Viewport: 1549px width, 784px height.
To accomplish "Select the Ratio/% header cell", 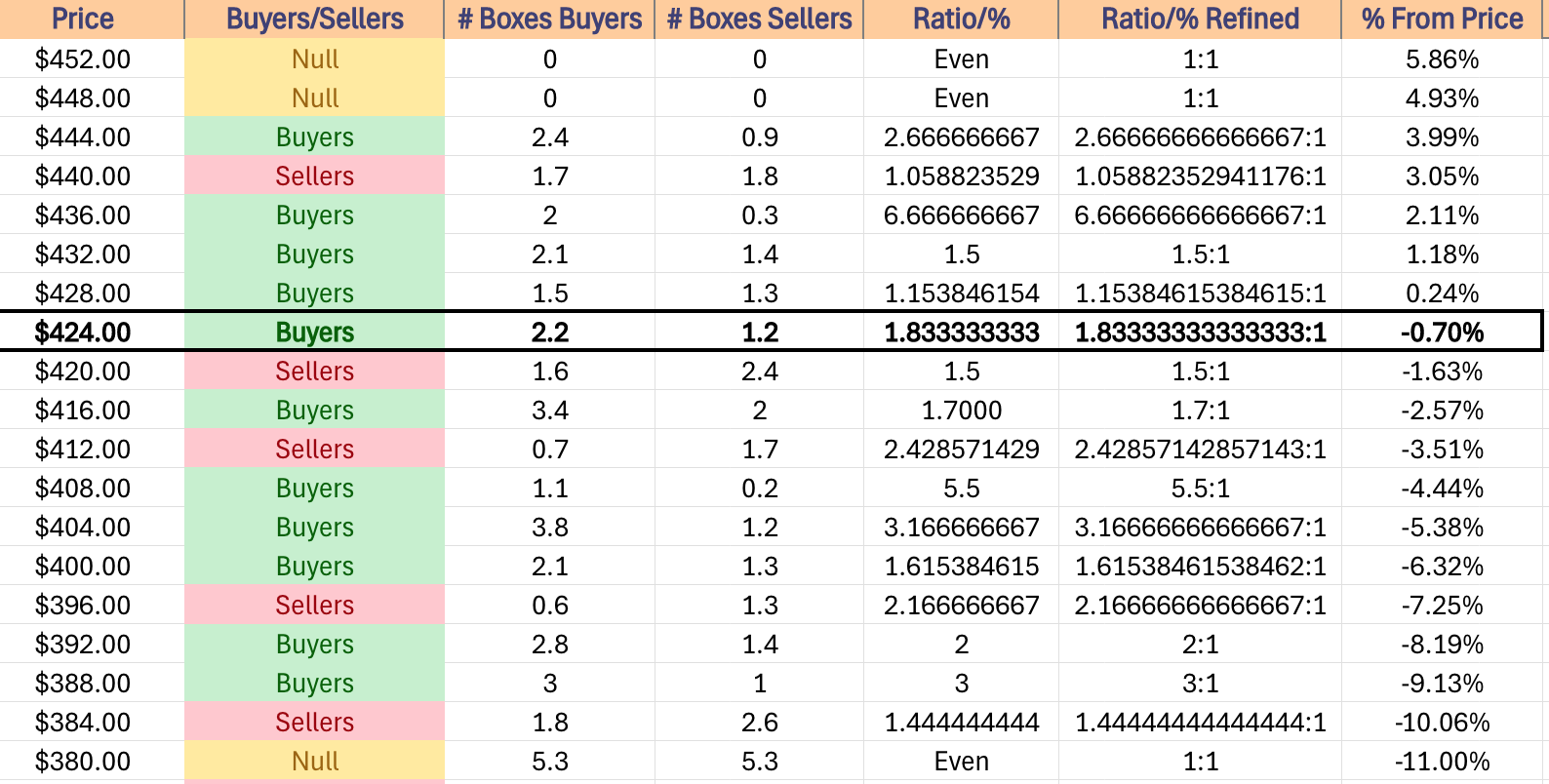I will [x=961, y=19].
